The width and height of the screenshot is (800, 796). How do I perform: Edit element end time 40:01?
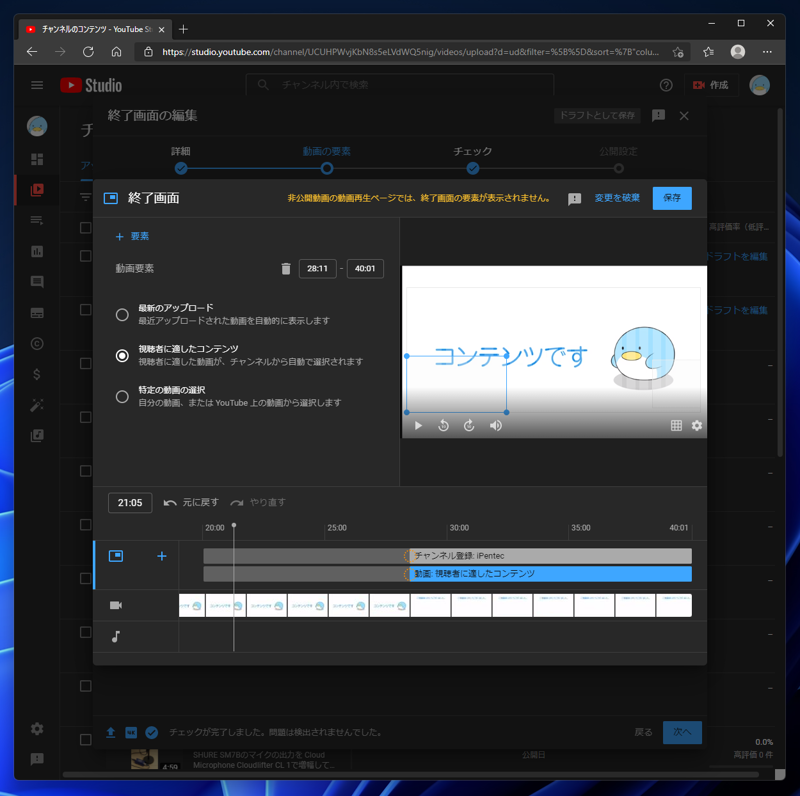365,268
